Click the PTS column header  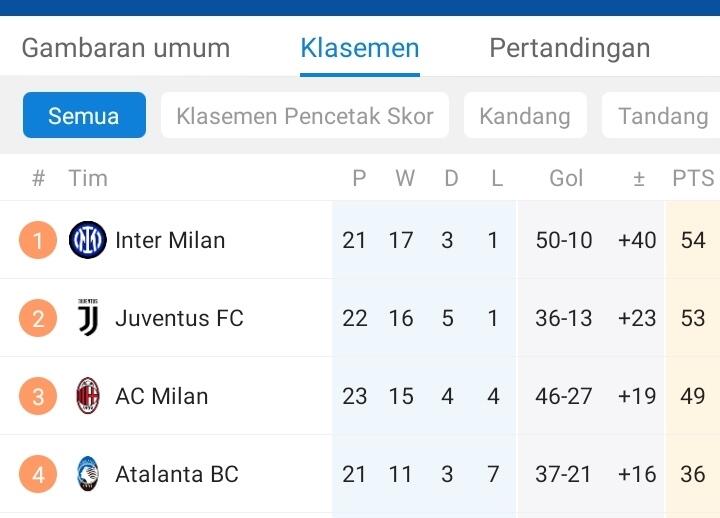click(693, 179)
